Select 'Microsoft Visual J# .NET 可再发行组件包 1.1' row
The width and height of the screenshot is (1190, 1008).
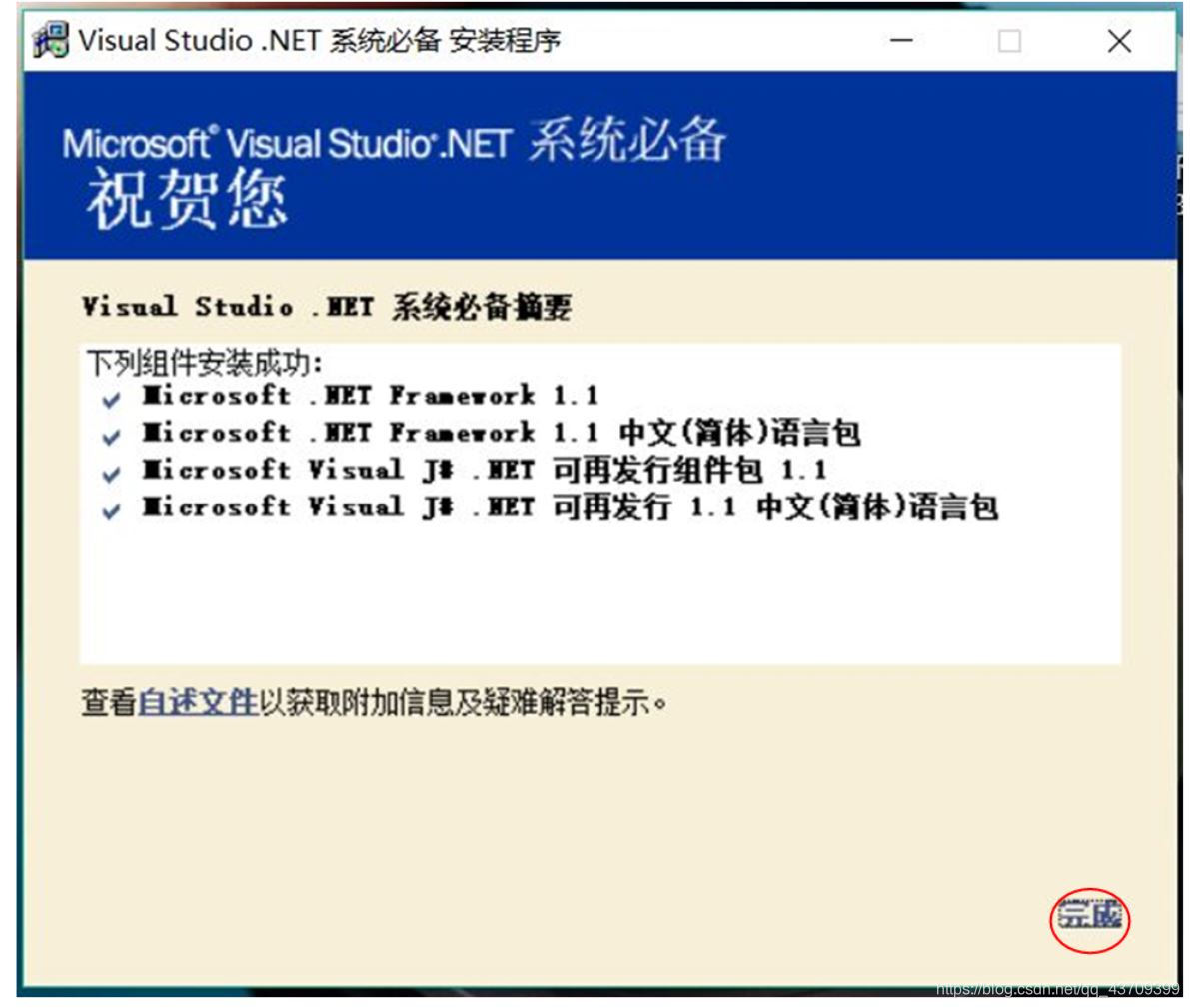[485, 470]
